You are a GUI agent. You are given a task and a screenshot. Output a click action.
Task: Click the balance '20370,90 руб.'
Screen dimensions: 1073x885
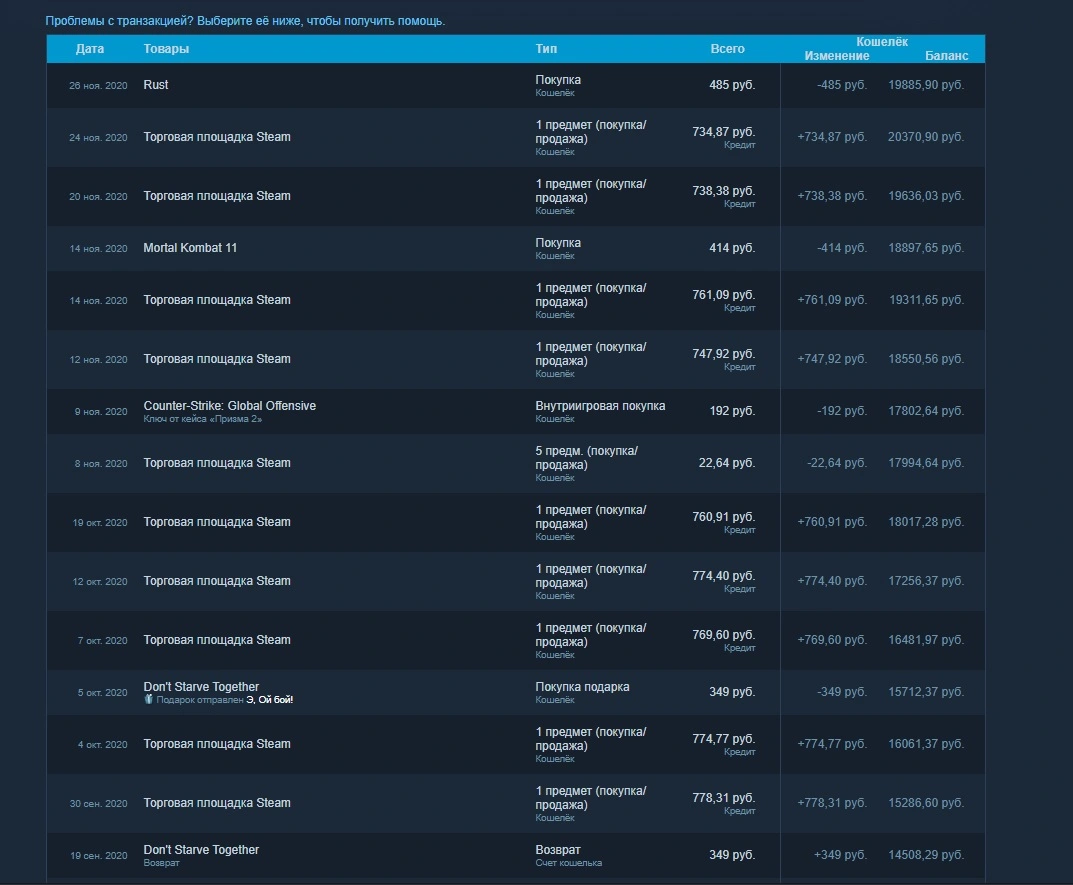click(926, 137)
